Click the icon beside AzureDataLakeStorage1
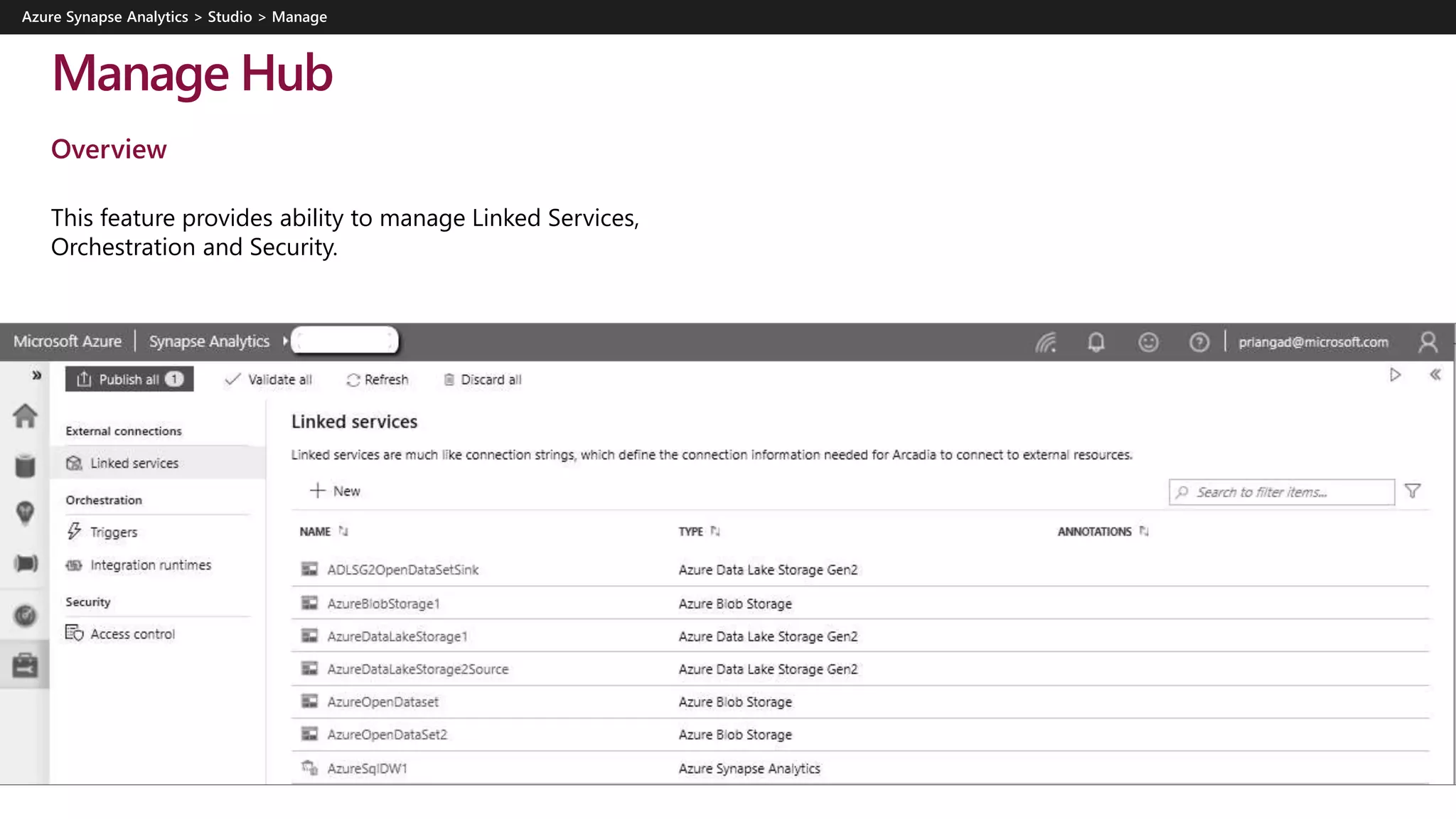1456x819 pixels. 309,636
